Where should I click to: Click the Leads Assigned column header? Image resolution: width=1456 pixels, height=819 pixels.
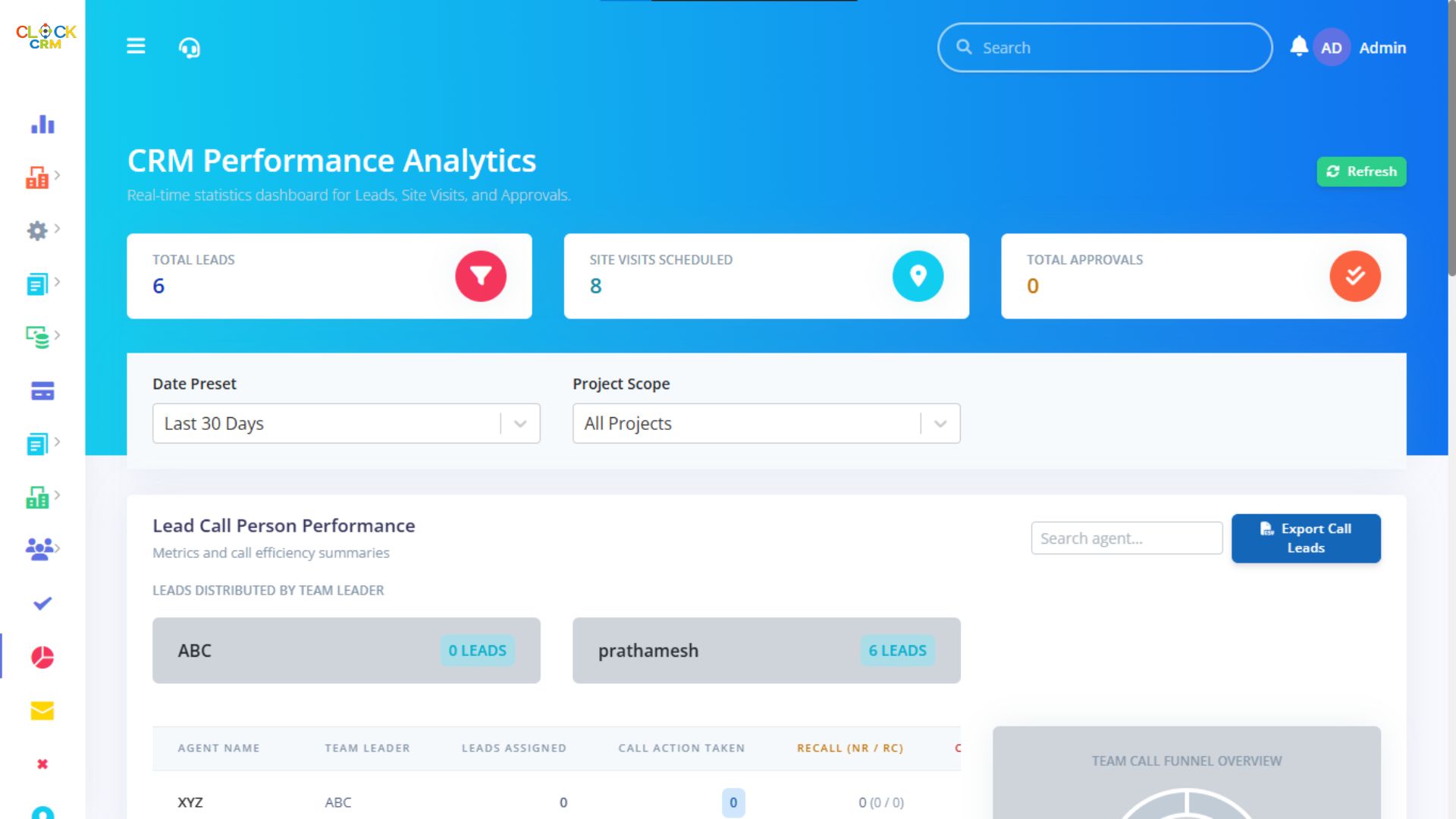[x=514, y=748]
